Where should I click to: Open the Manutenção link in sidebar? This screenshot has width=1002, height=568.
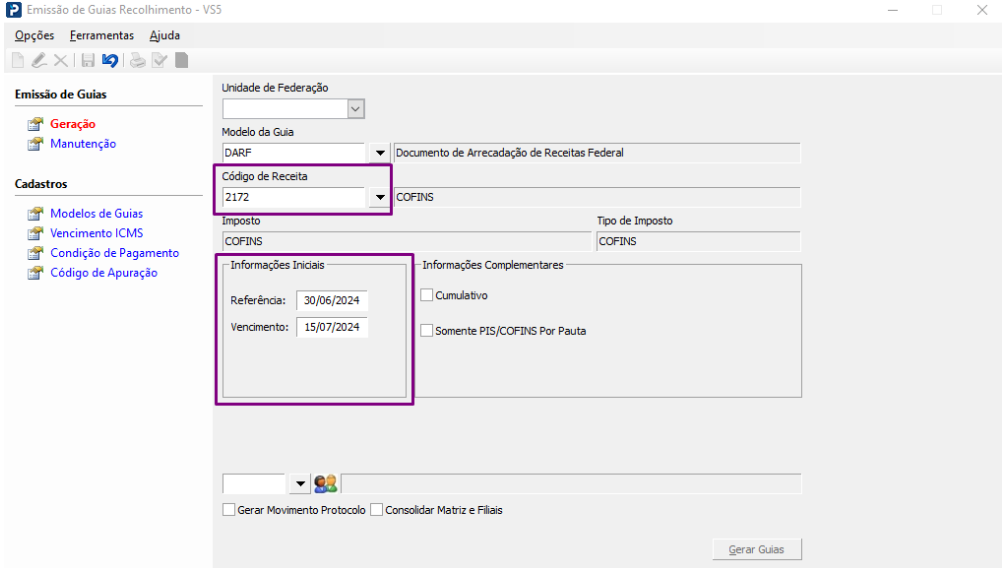[83, 144]
